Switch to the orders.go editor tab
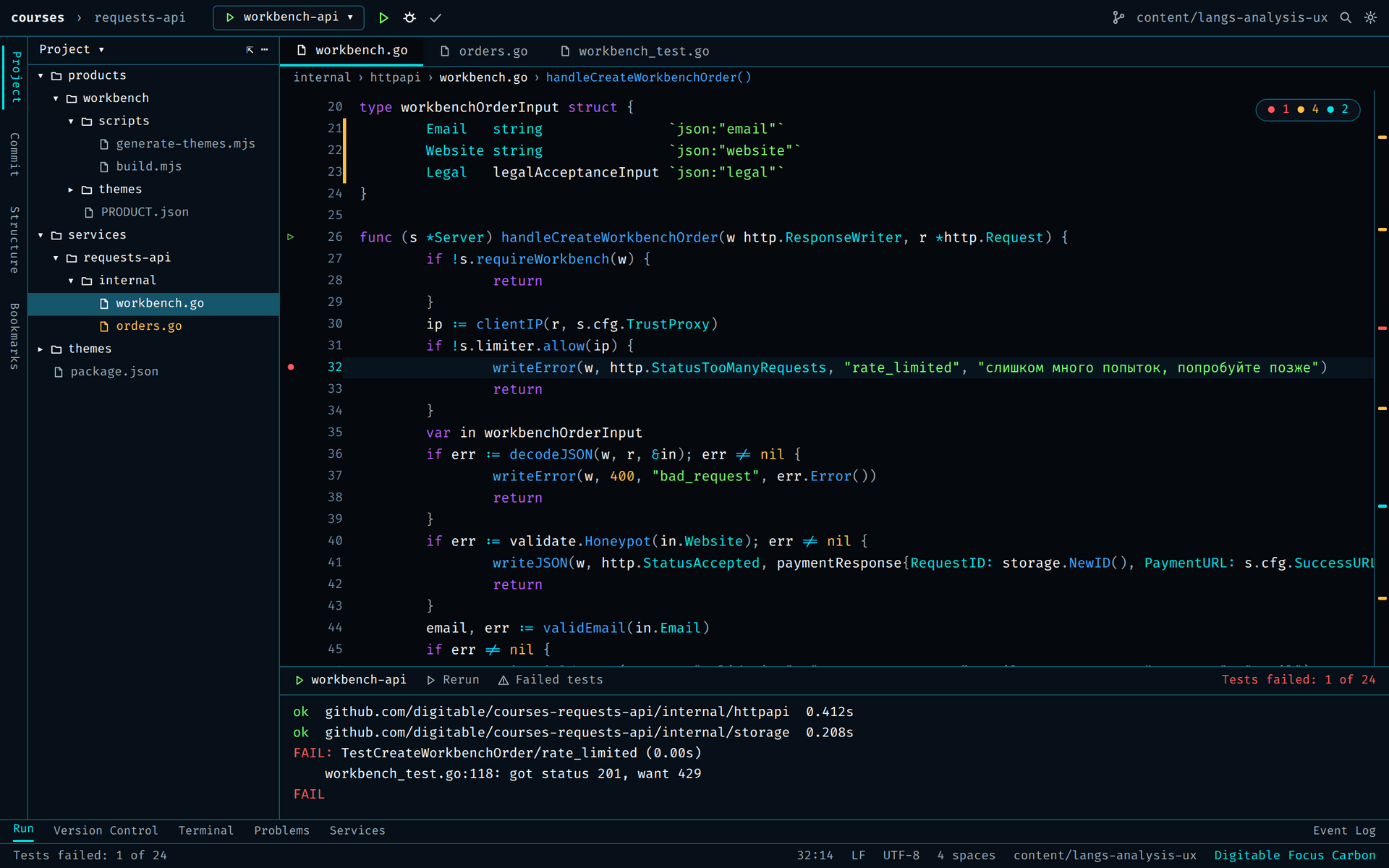 [x=484, y=51]
